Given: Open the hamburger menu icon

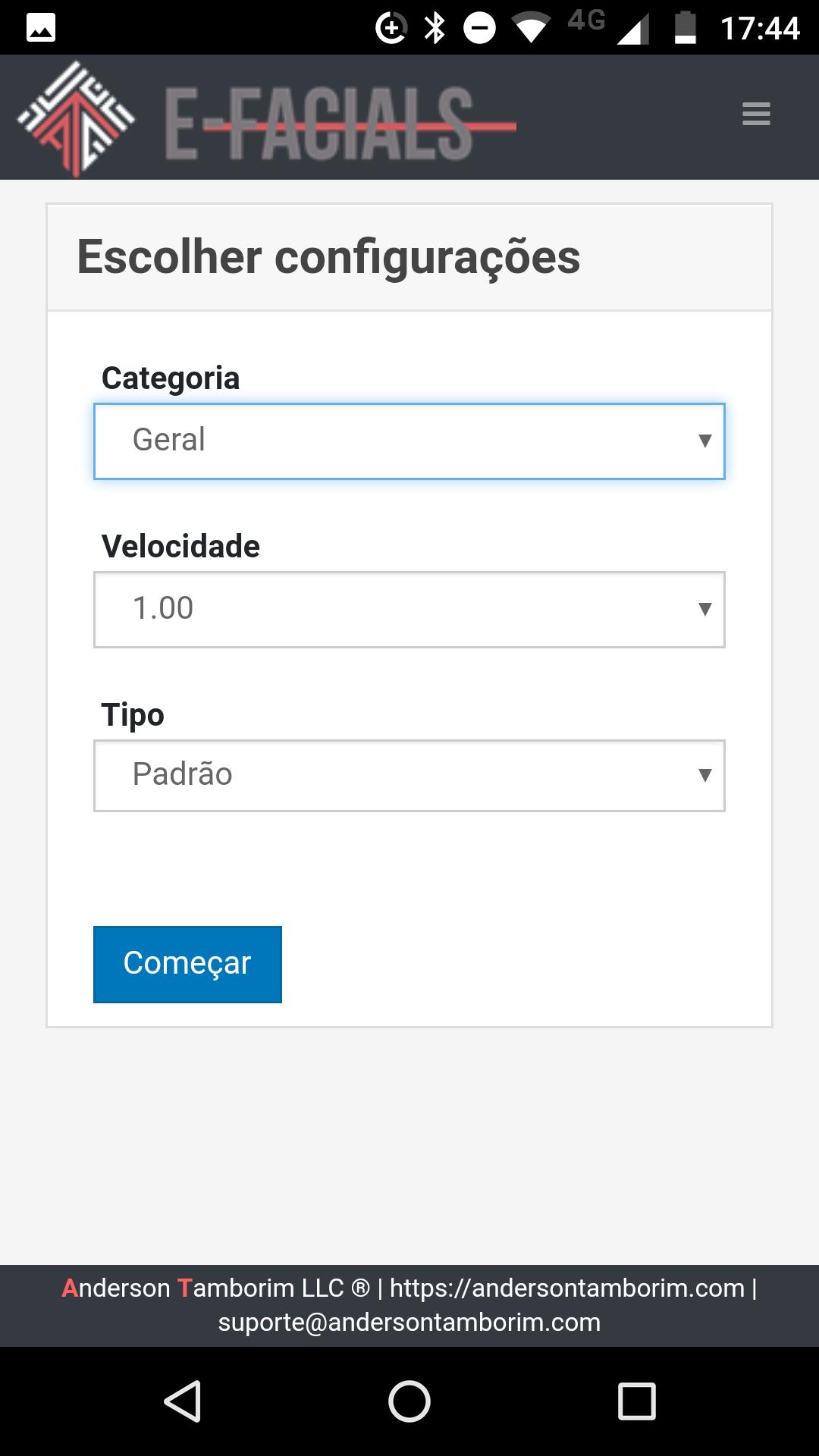Looking at the screenshot, I should pyautogui.click(x=756, y=114).
